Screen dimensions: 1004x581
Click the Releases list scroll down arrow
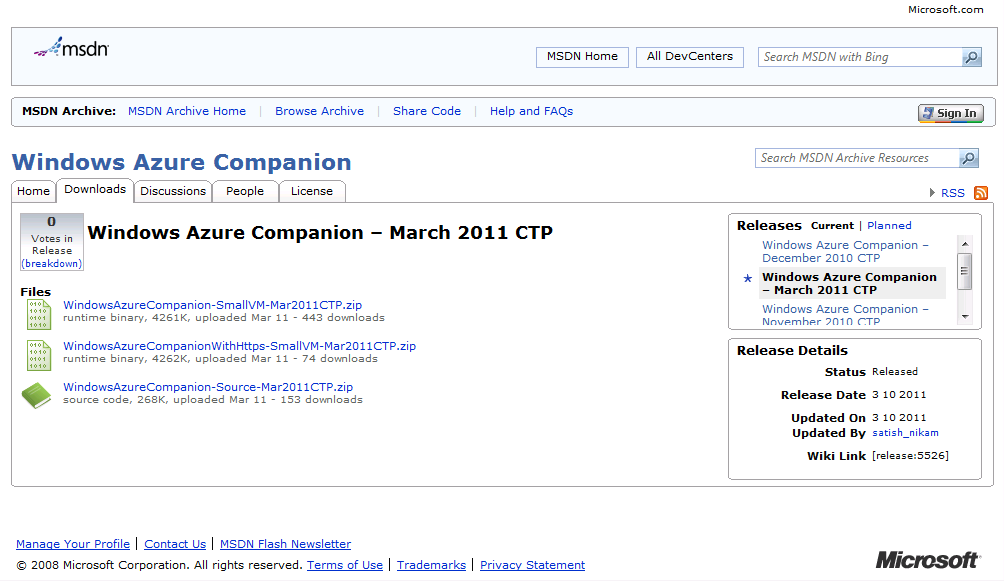[x=965, y=317]
